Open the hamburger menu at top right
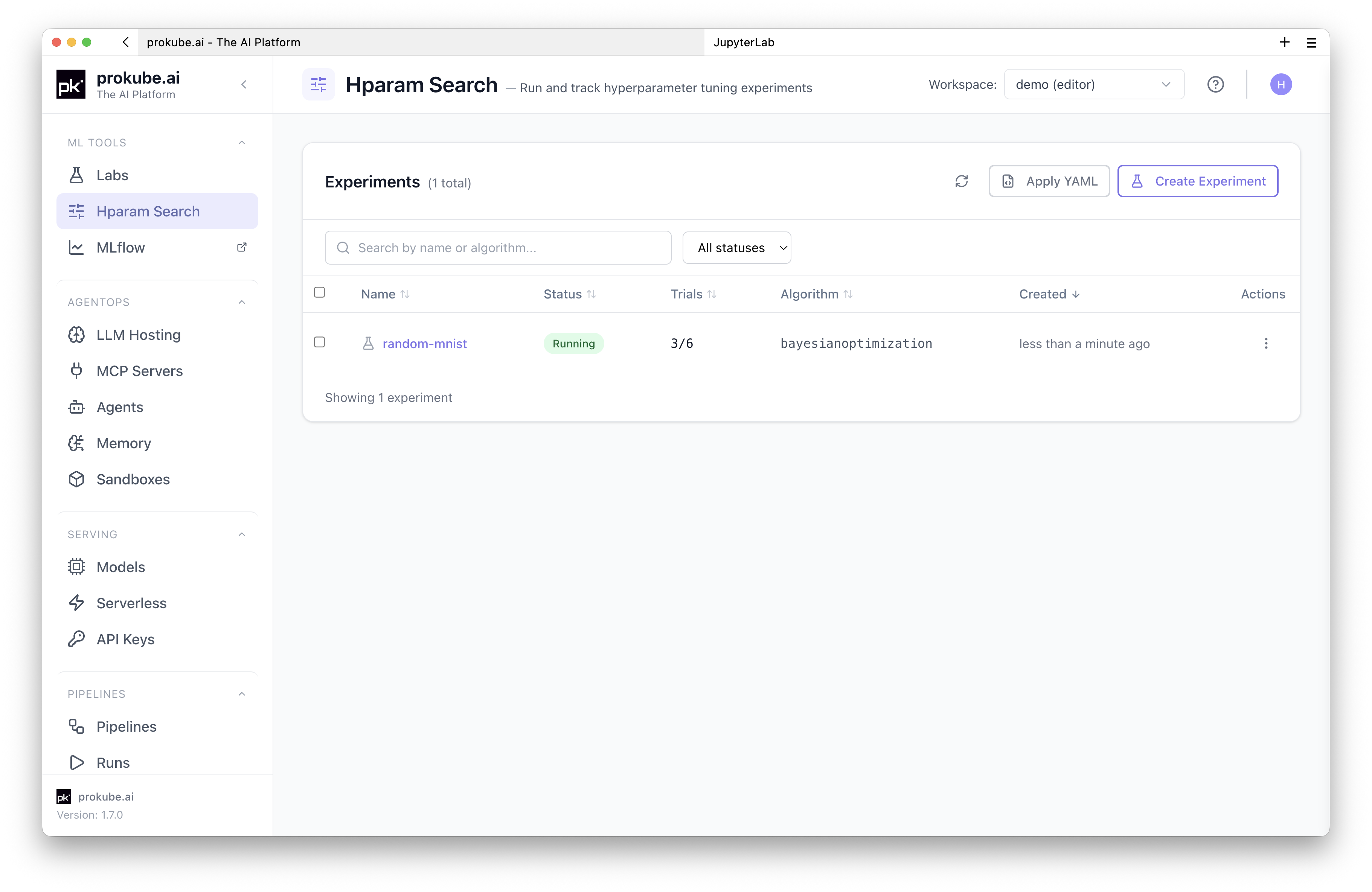The image size is (1372, 892). 1311,43
